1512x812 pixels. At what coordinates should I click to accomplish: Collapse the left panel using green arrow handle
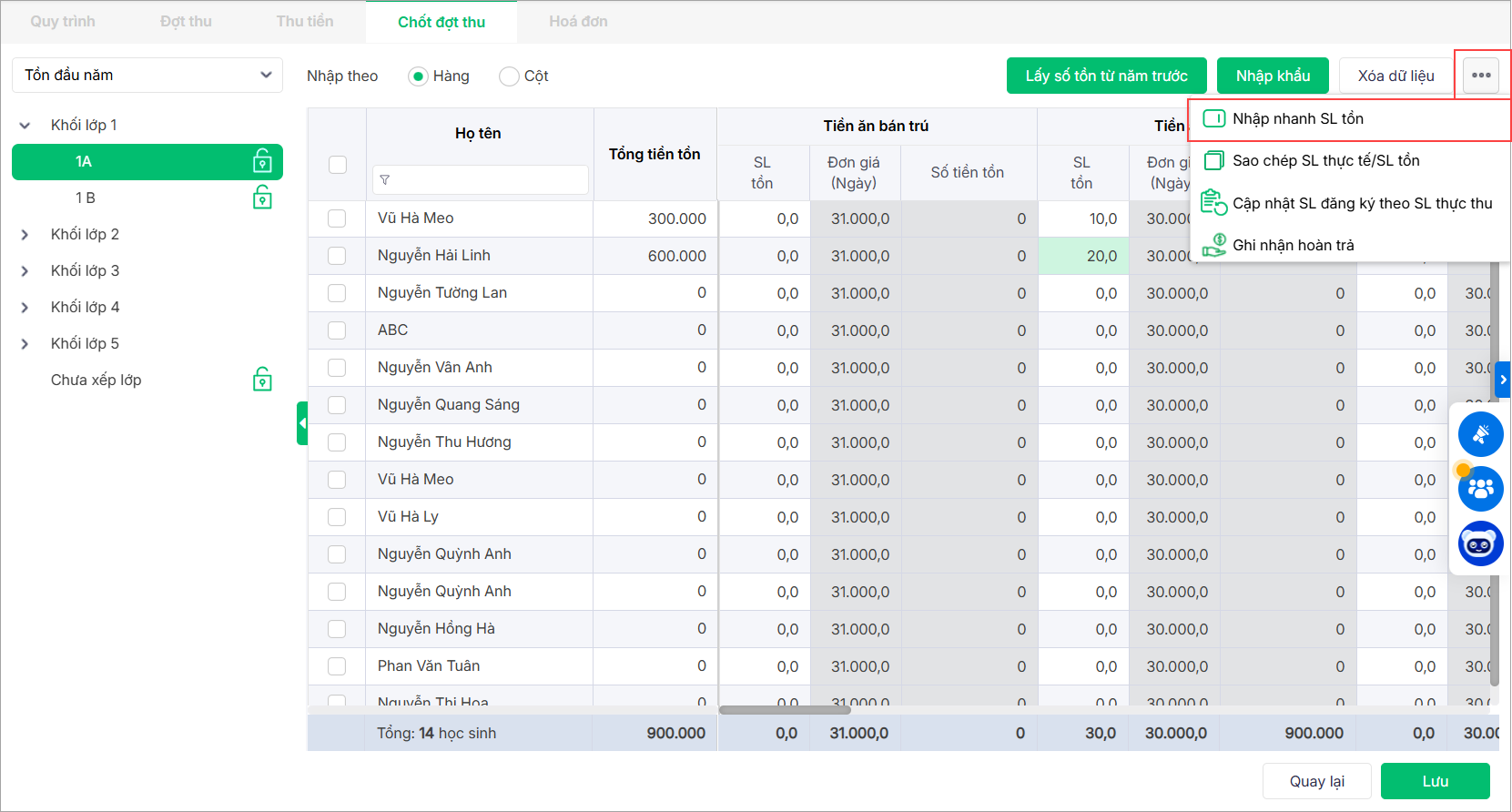[x=302, y=423]
